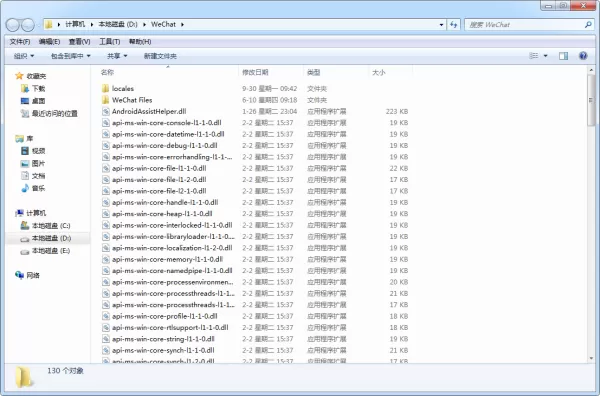Expand the 包含到库中 dropdown

pos(71,56)
